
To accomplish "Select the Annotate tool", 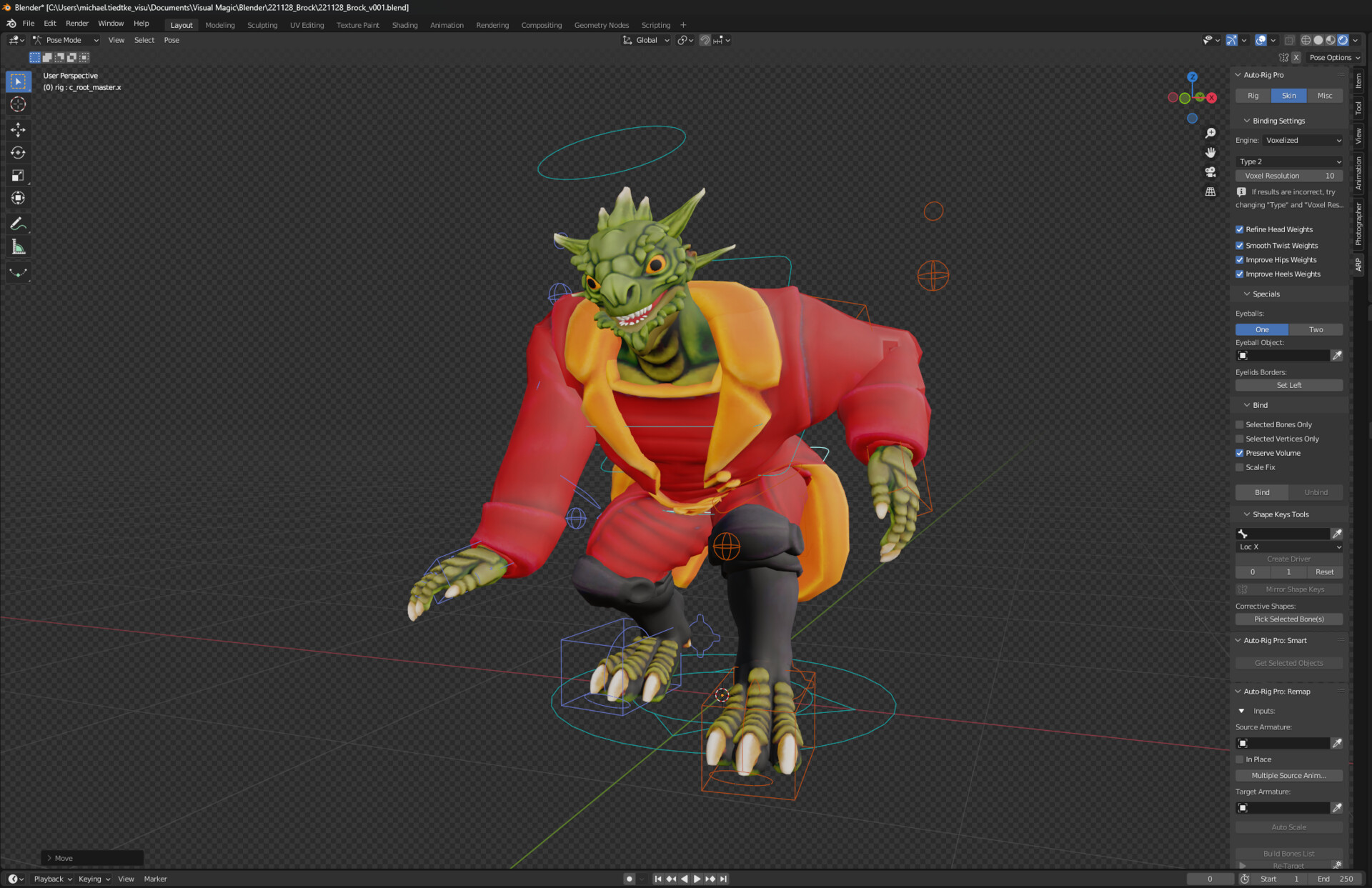I will [18, 224].
